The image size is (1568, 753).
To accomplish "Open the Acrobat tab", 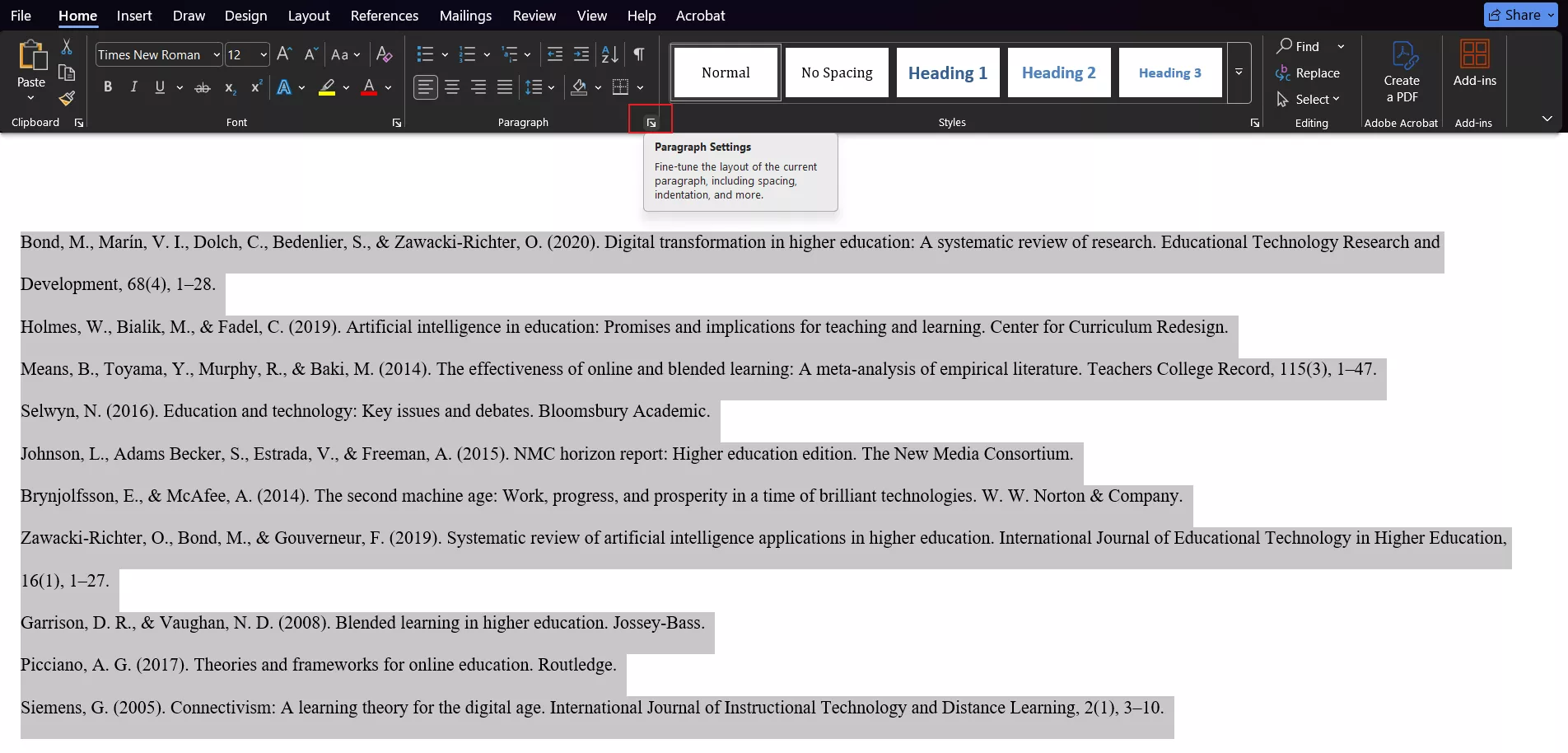I will coord(701,16).
